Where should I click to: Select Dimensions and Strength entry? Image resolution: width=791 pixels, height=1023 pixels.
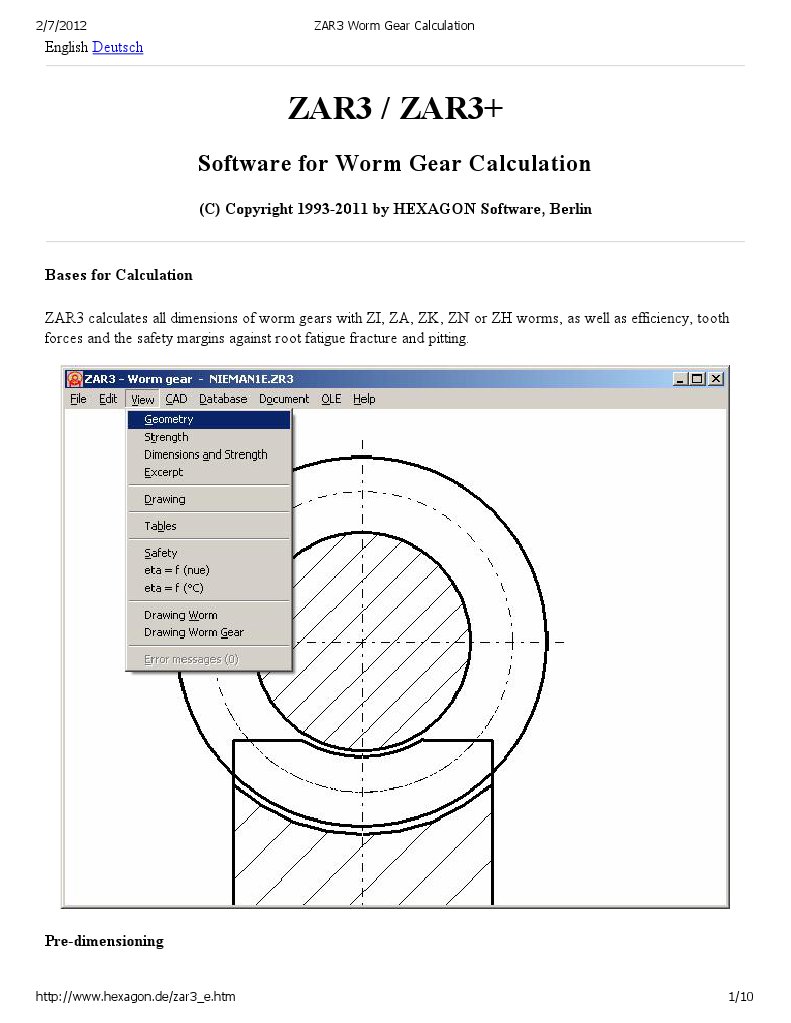point(209,455)
